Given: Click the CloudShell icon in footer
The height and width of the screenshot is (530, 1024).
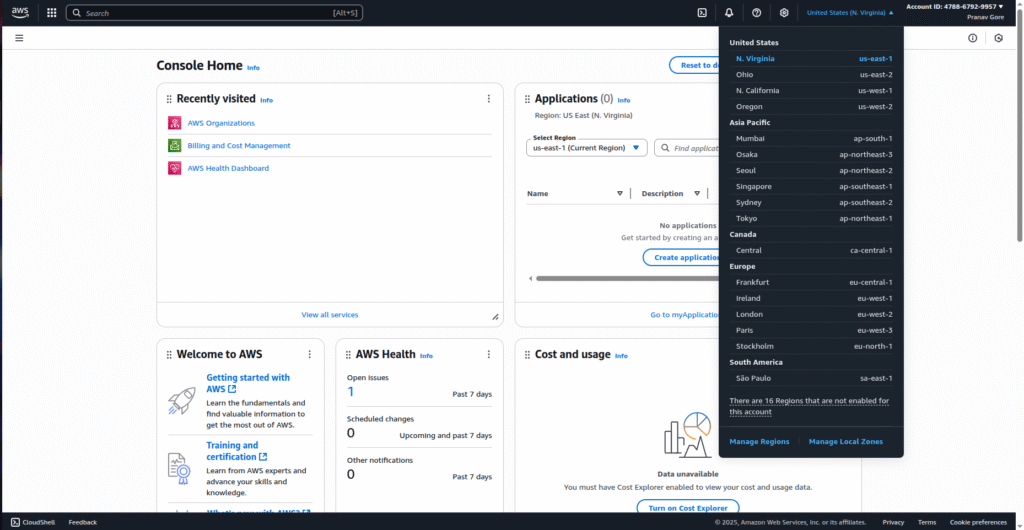Looking at the screenshot, I should 15,522.
